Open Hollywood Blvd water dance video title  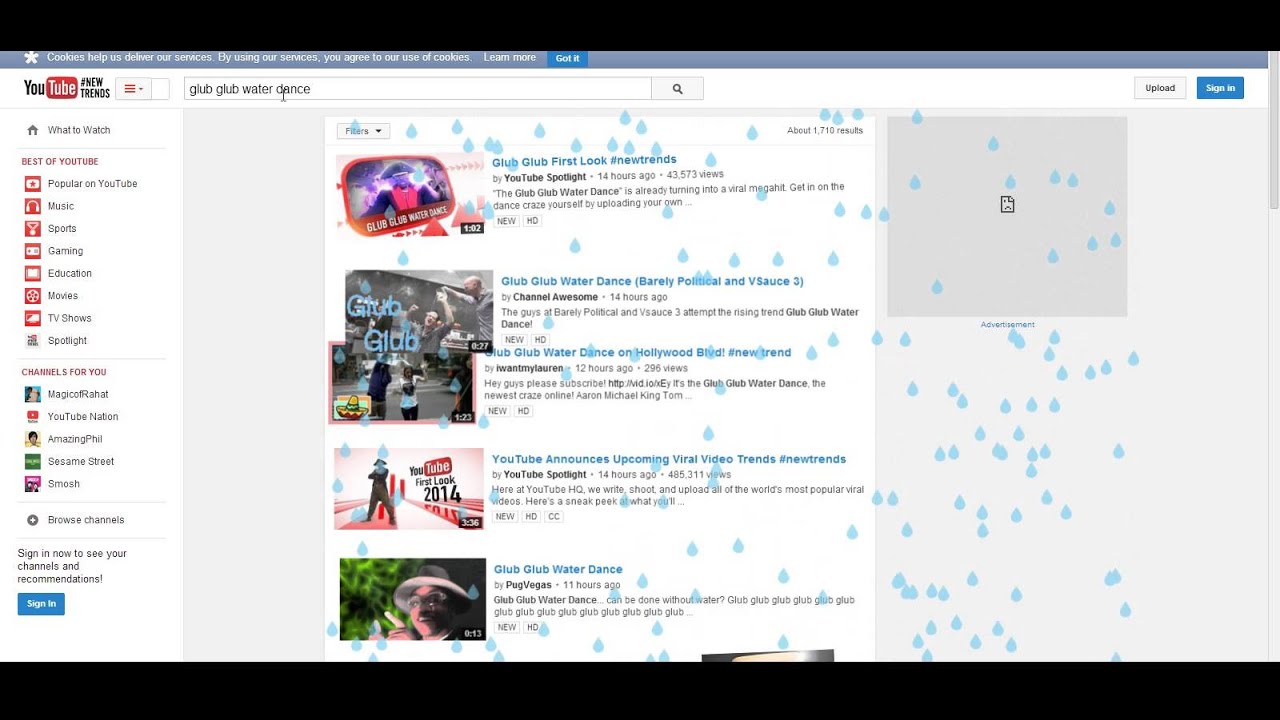tap(638, 353)
